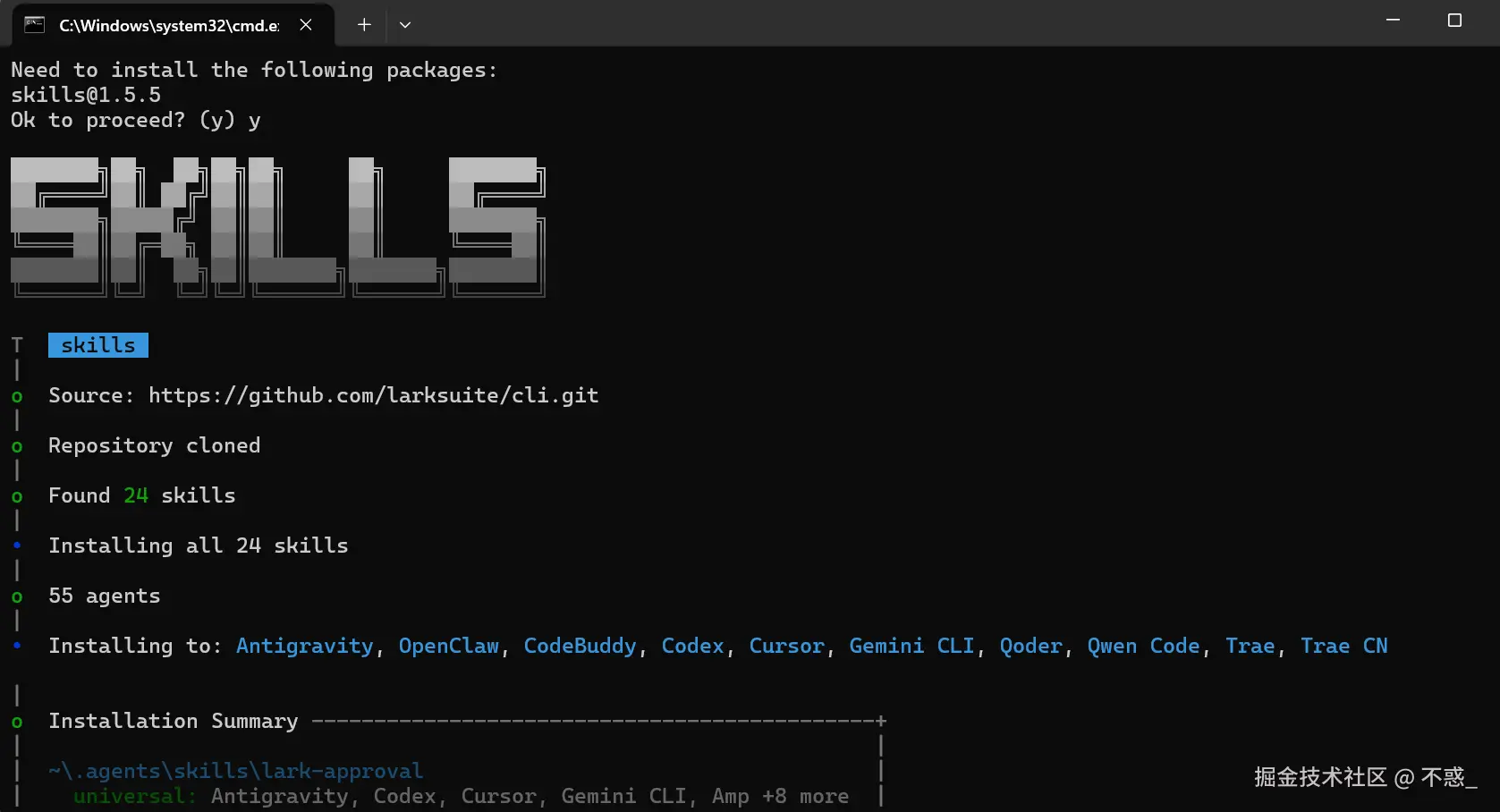Click the cmd.exe icon in the tab
This screenshot has width=1500, height=812.
click(x=34, y=25)
